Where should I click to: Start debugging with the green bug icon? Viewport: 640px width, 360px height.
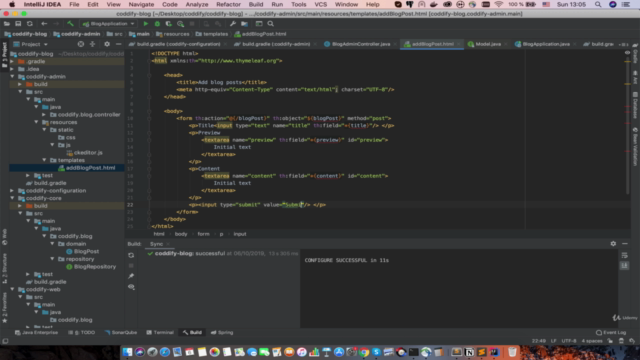(157, 24)
